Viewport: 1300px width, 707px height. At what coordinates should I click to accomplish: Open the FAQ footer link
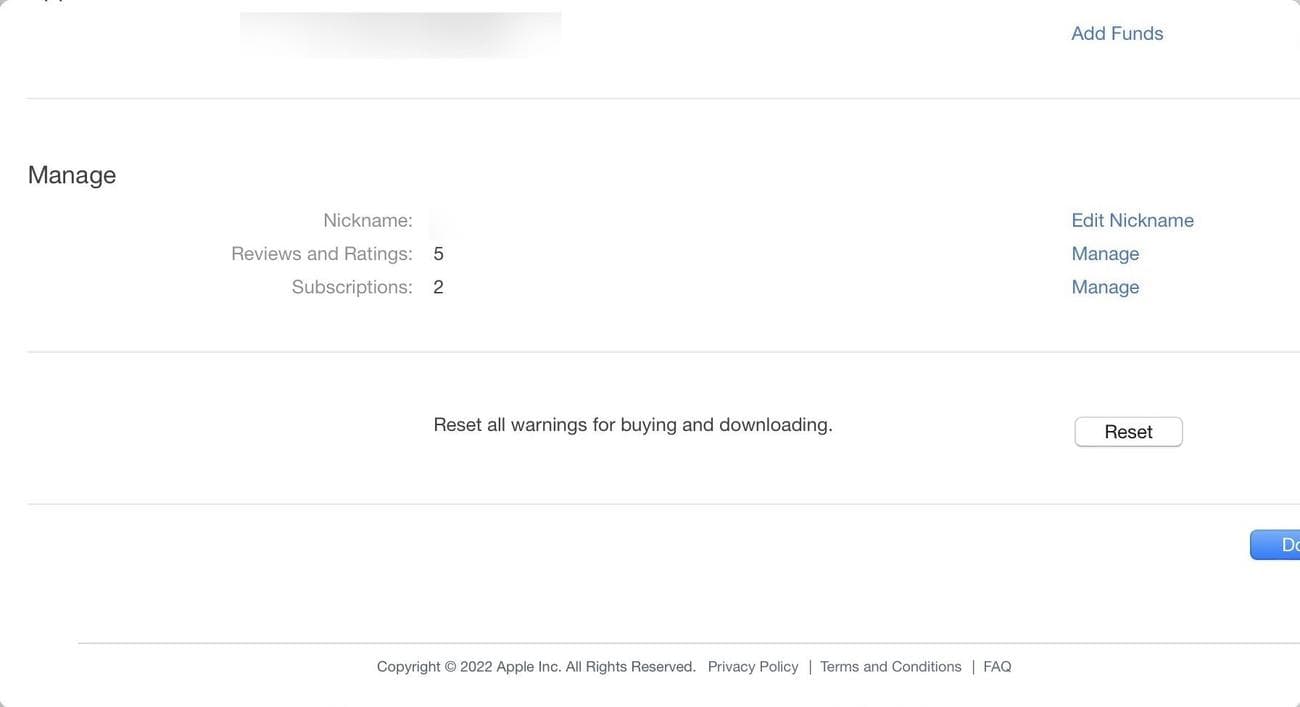(997, 667)
